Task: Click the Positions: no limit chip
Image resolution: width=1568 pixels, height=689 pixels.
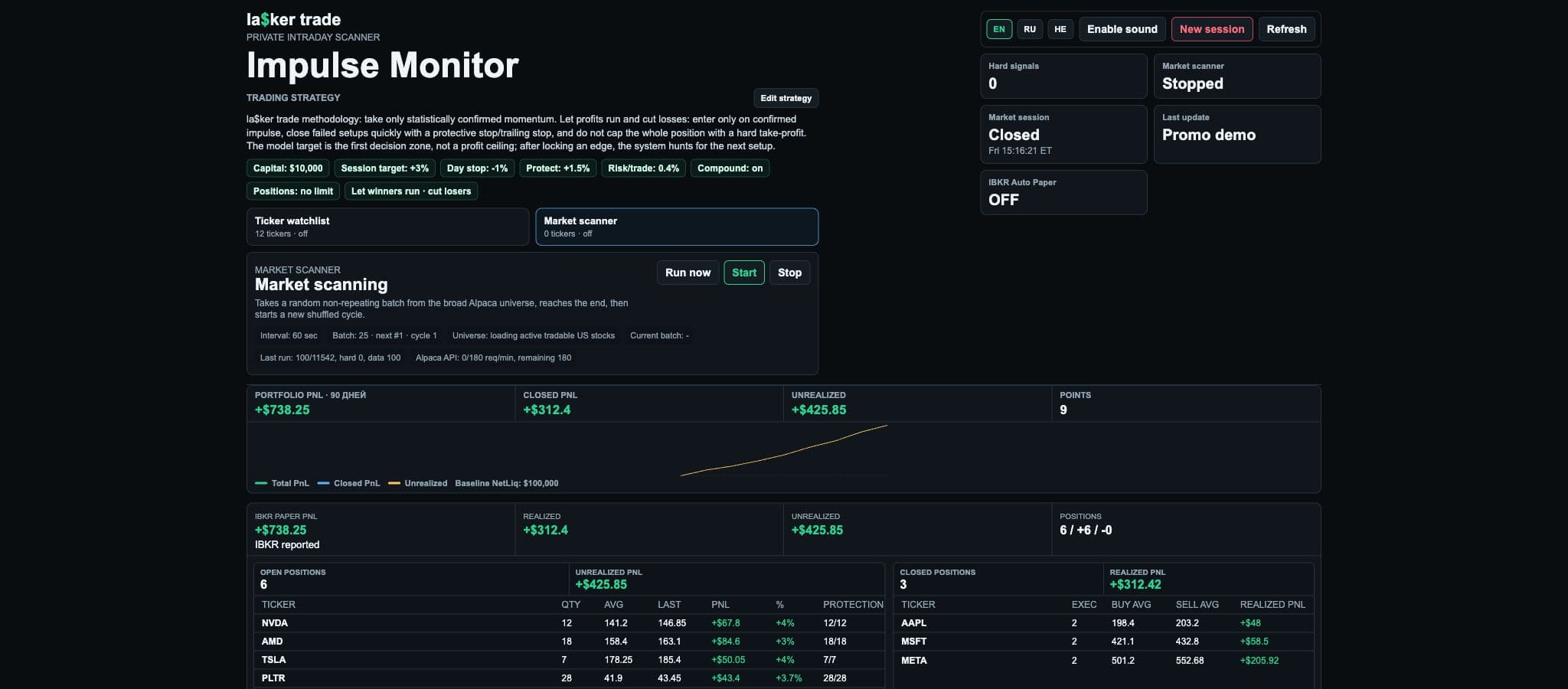Action: pos(293,191)
